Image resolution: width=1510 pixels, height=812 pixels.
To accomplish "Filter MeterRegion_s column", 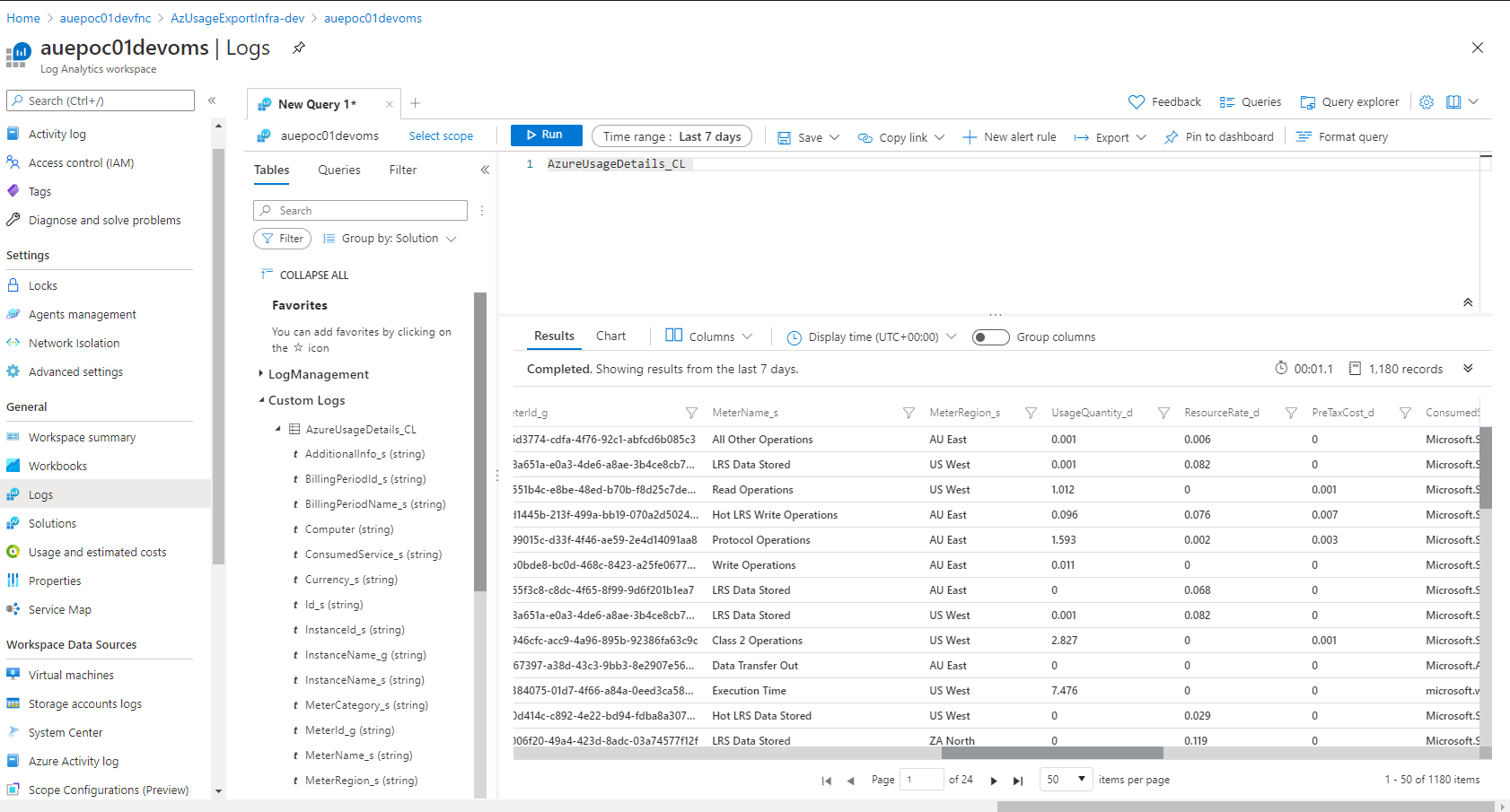I will tap(1031, 413).
